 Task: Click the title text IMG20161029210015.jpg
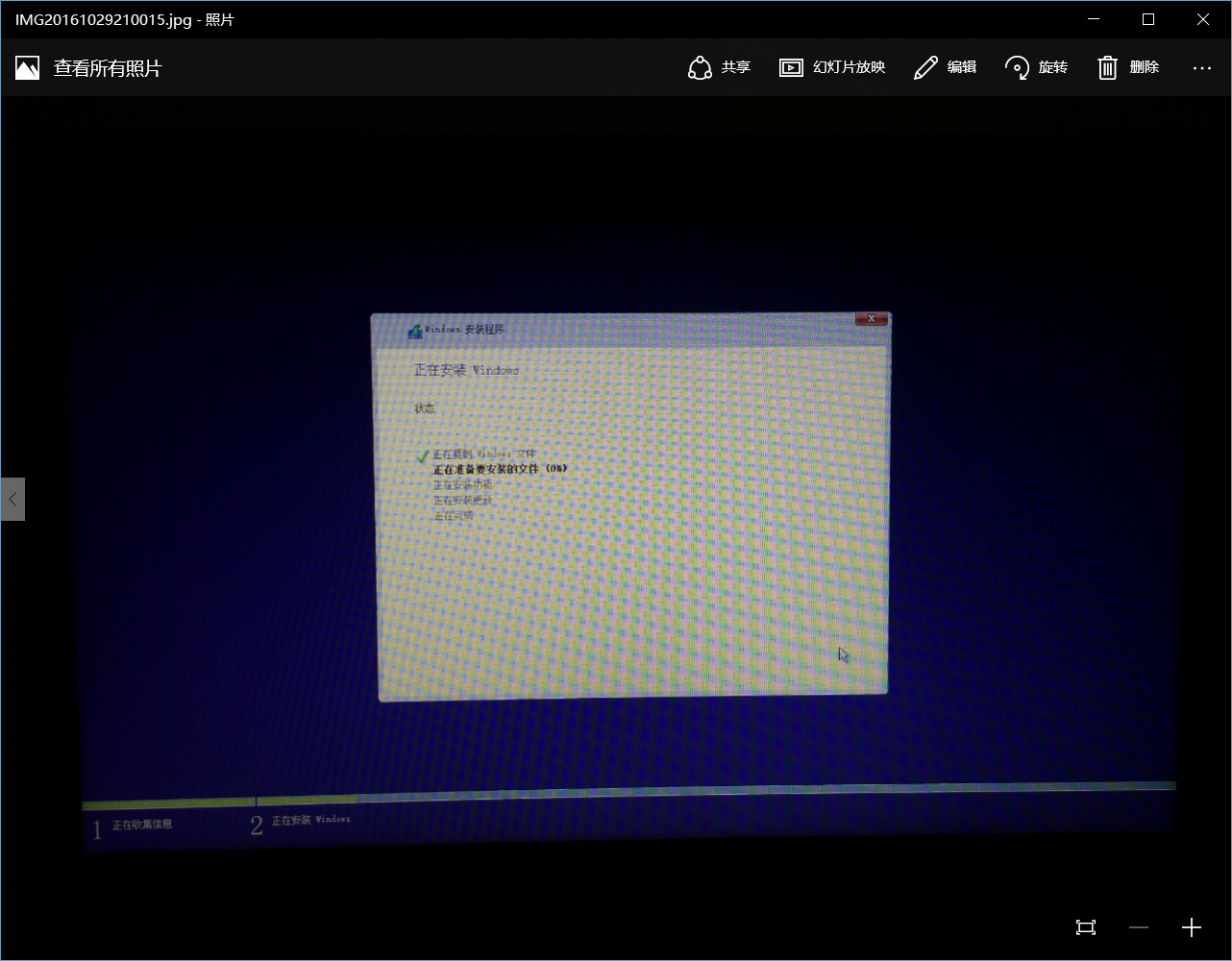click(104, 20)
